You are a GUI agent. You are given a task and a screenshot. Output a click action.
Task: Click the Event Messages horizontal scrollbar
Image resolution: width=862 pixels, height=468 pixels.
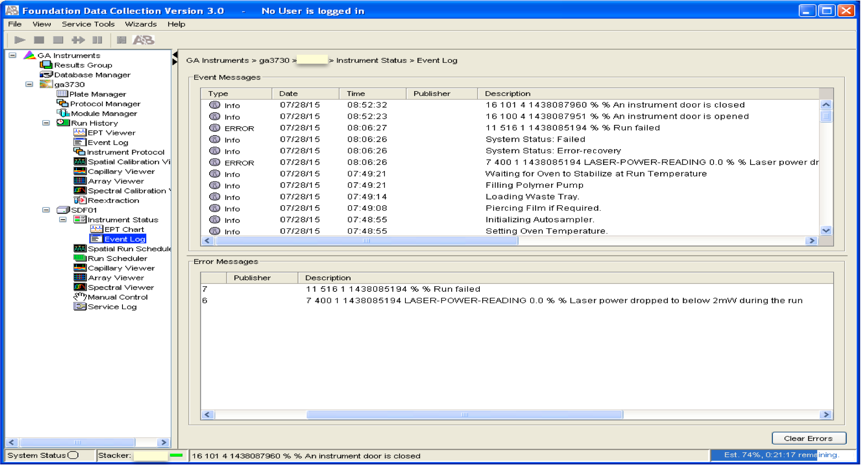coord(440,241)
